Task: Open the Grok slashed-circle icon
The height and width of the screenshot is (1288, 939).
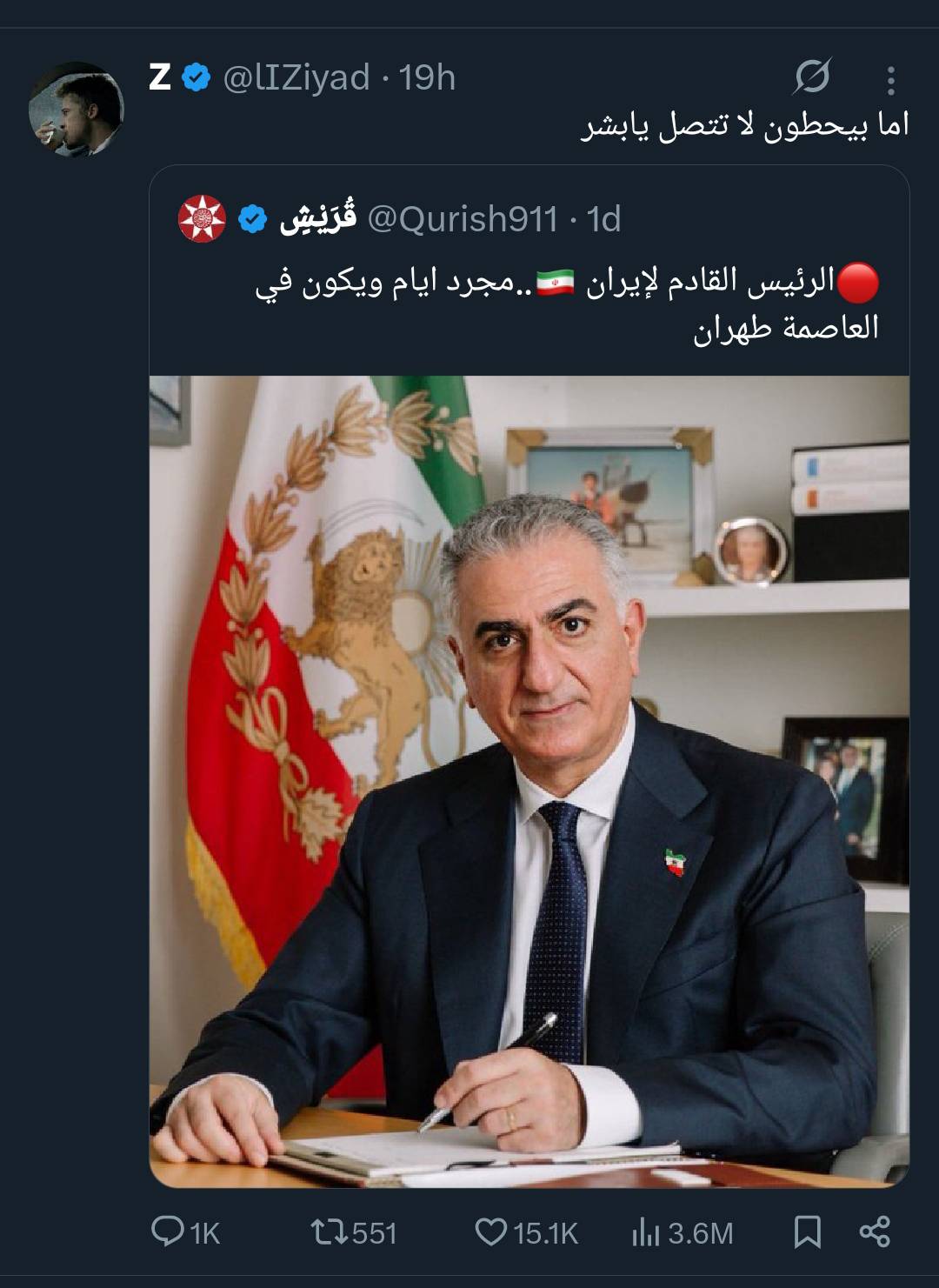Action: 812,77
